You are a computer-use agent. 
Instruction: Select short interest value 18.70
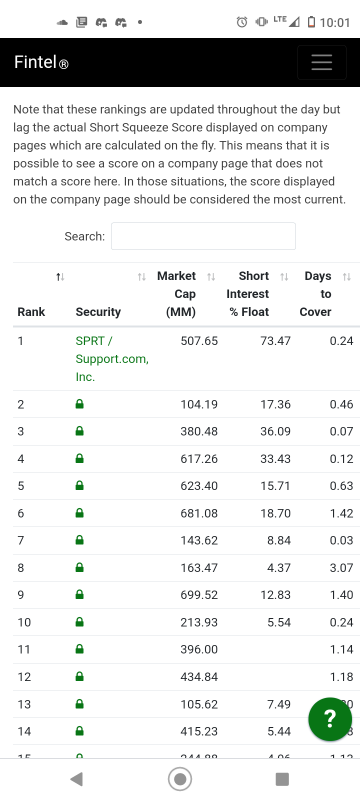click(x=275, y=513)
